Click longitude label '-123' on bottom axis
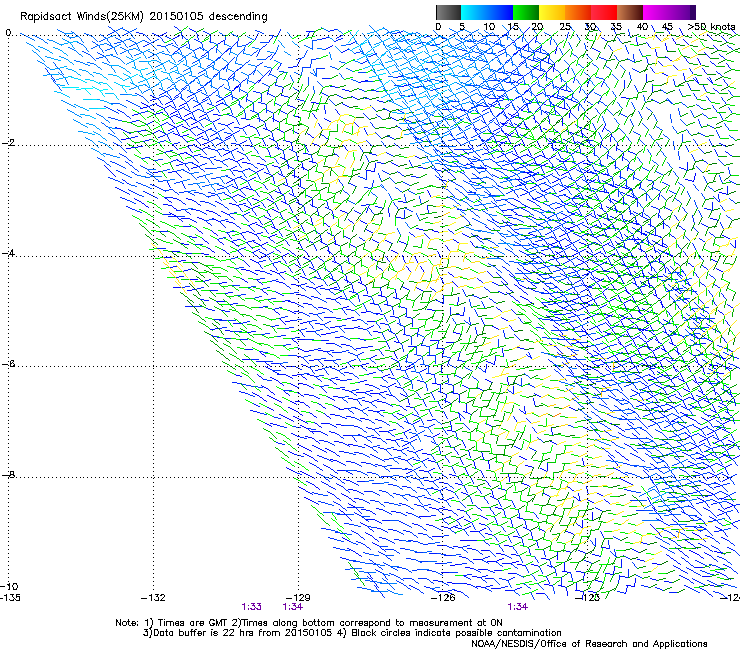 (x=588, y=598)
